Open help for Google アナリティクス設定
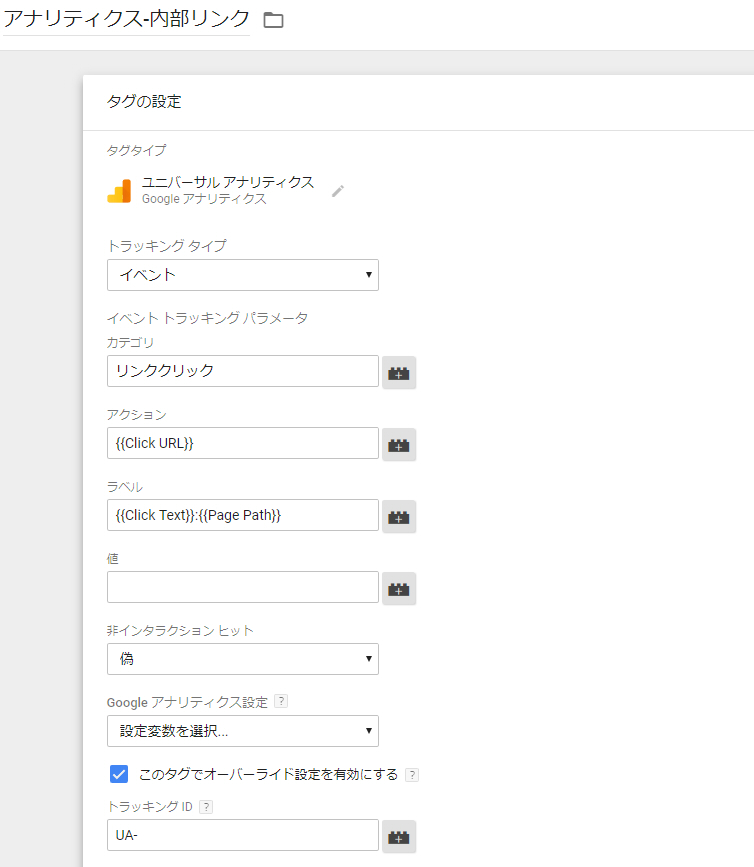The width and height of the screenshot is (754, 867). (x=281, y=701)
